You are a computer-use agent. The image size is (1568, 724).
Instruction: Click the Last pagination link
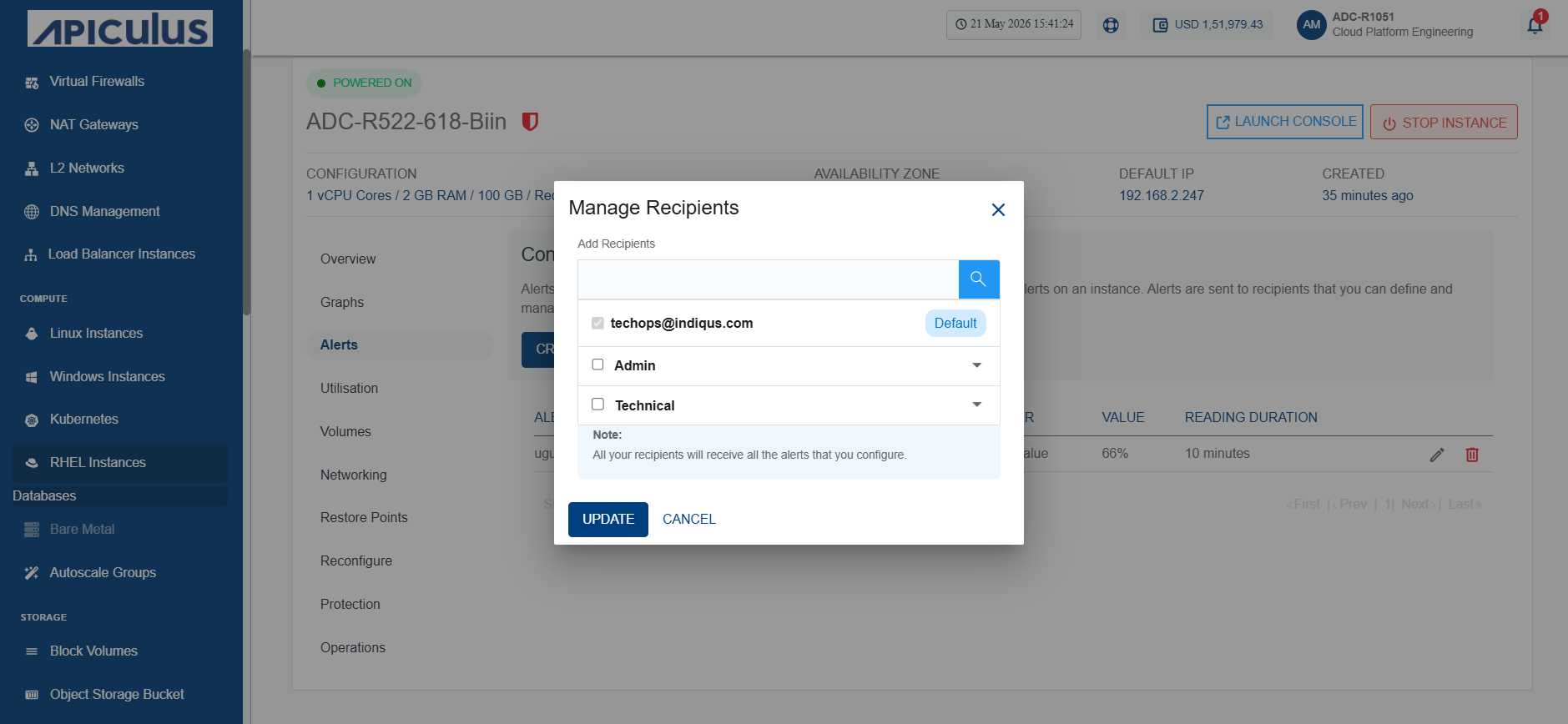pyautogui.click(x=1465, y=505)
